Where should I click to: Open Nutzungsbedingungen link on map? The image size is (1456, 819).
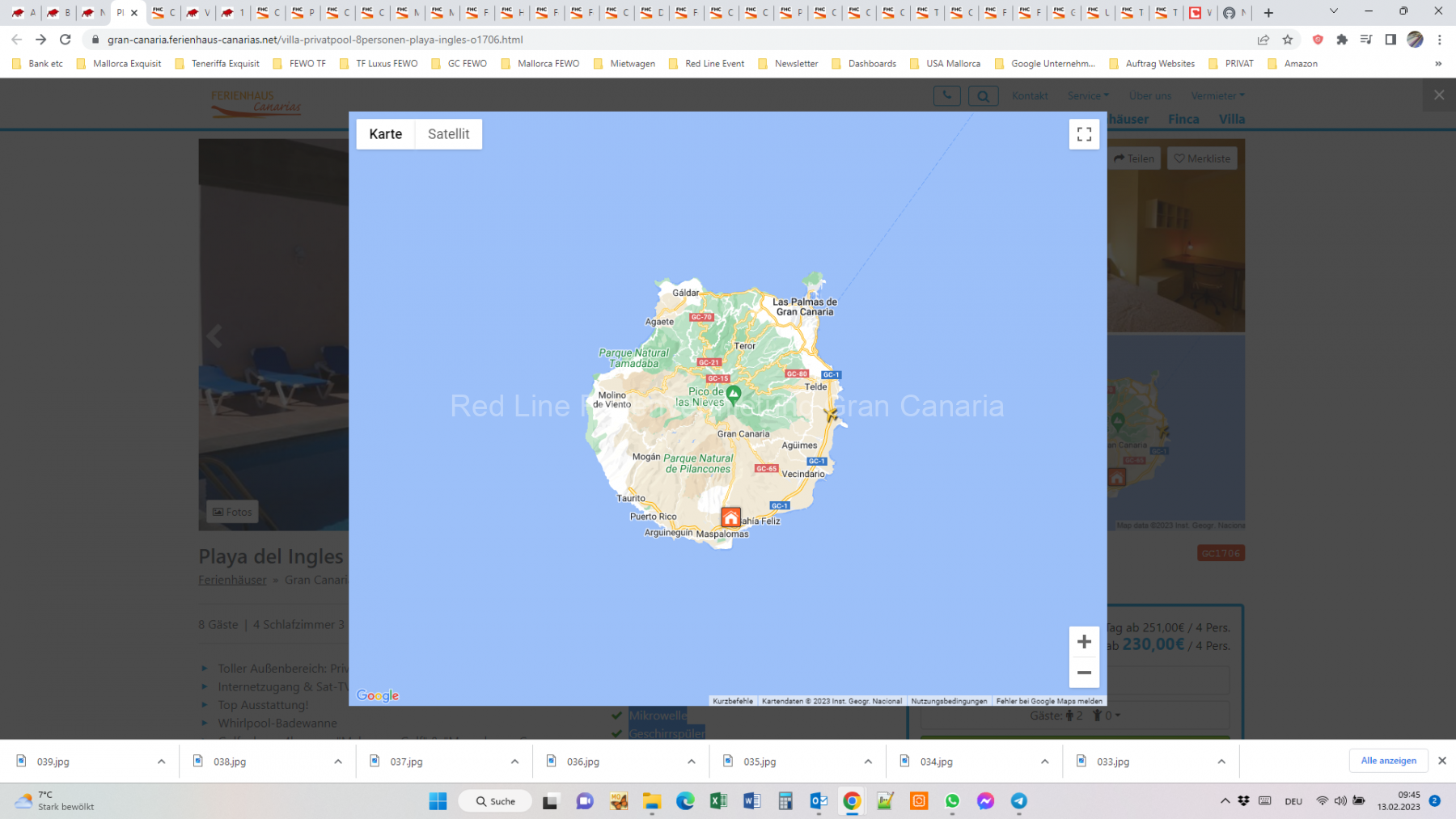(x=949, y=701)
